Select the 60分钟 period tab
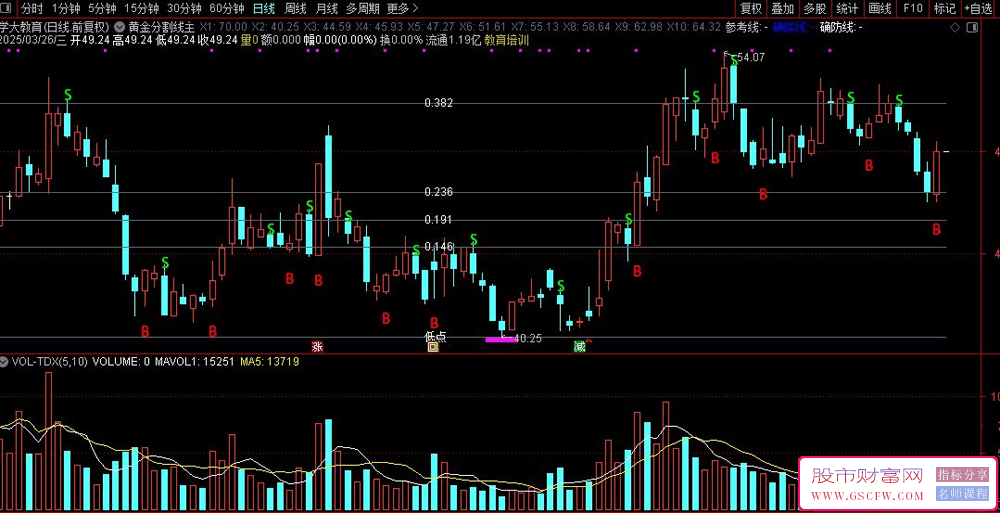Viewport: 1000px width, 513px height. coord(227,8)
